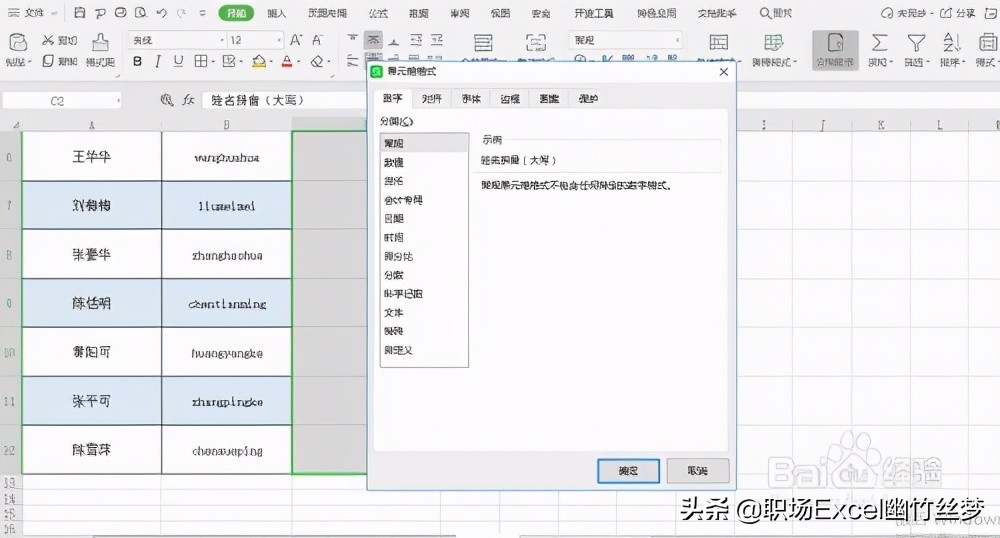Select cell containing zhangpingke

(x=226, y=401)
